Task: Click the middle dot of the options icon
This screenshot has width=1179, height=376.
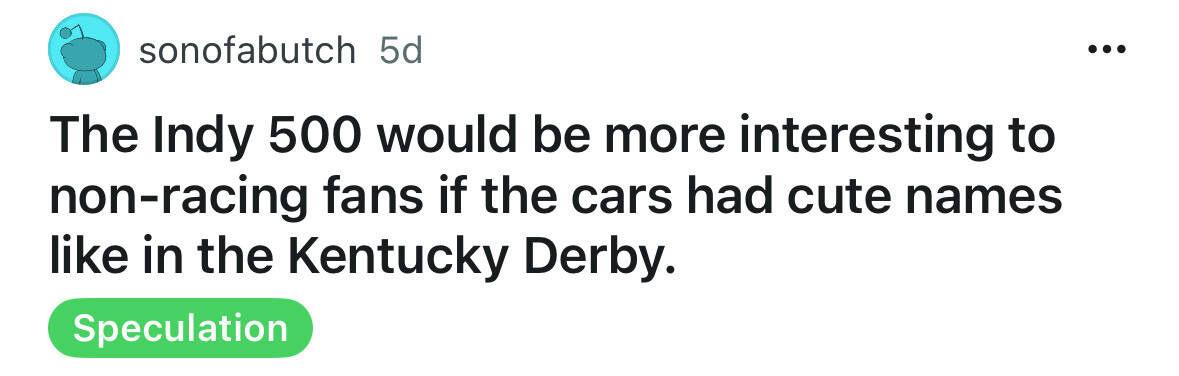Action: tap(1107, 50)
